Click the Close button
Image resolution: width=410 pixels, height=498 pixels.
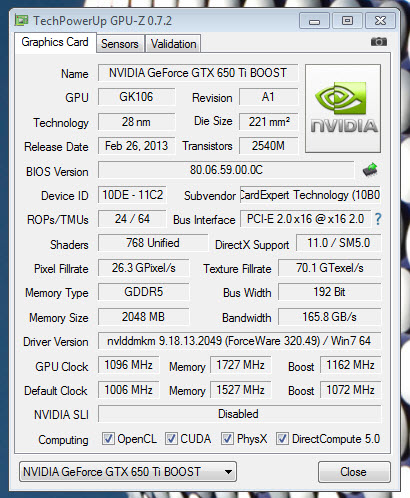point(354,472)
